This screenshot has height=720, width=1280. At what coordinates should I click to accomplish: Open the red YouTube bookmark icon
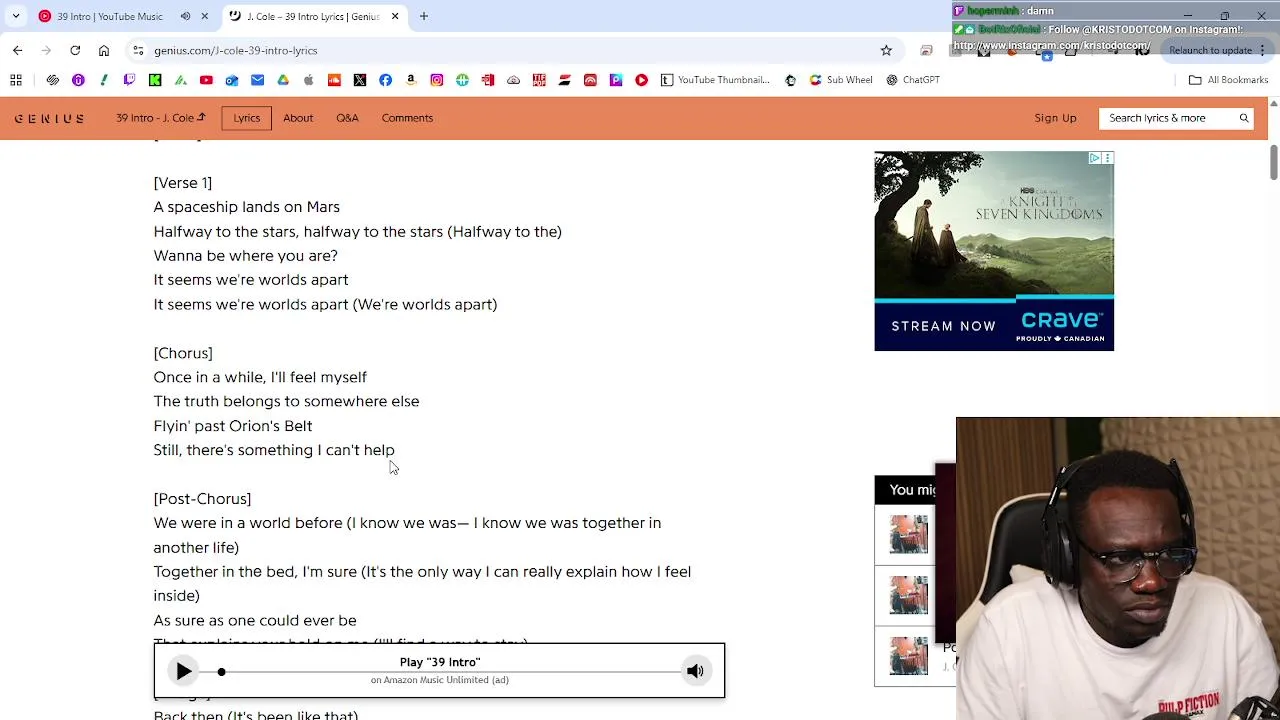pyautogui.click(x=206, y=80)
